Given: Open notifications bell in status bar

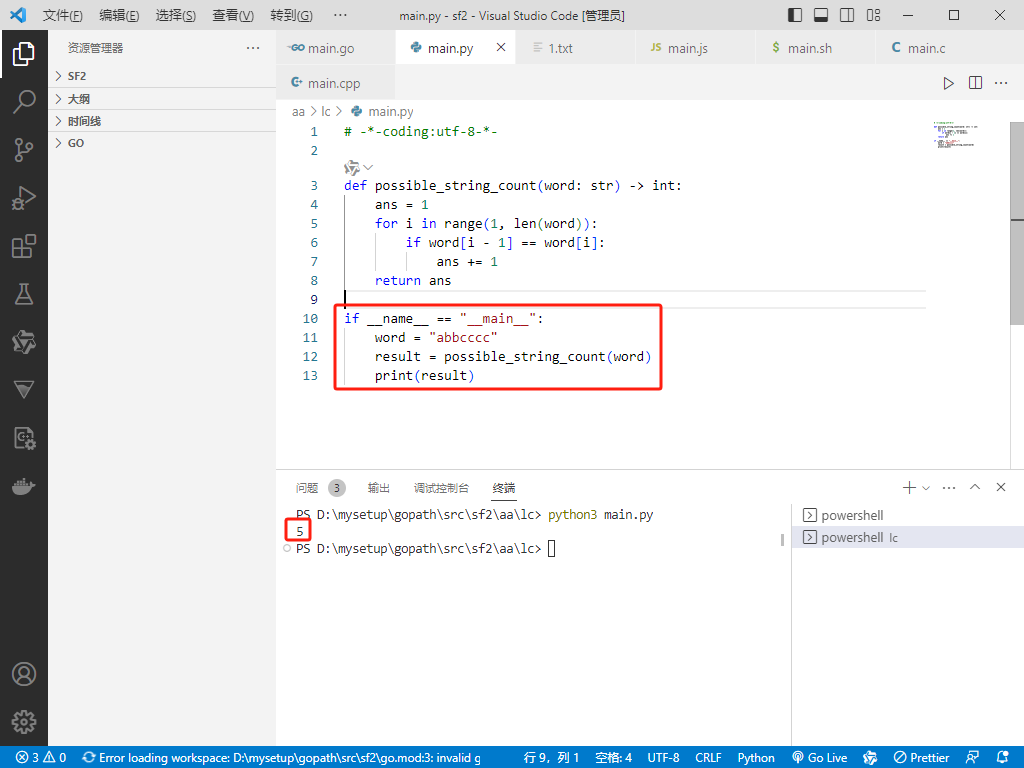Looking at the screenshot, I should [x=1003, y=758].
